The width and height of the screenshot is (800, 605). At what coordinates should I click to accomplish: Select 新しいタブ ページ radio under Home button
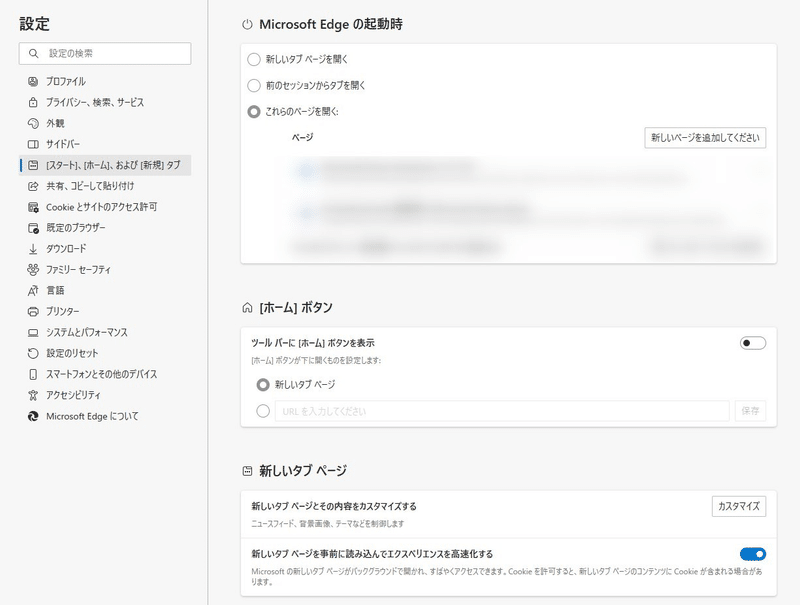[x=263, y=385]
